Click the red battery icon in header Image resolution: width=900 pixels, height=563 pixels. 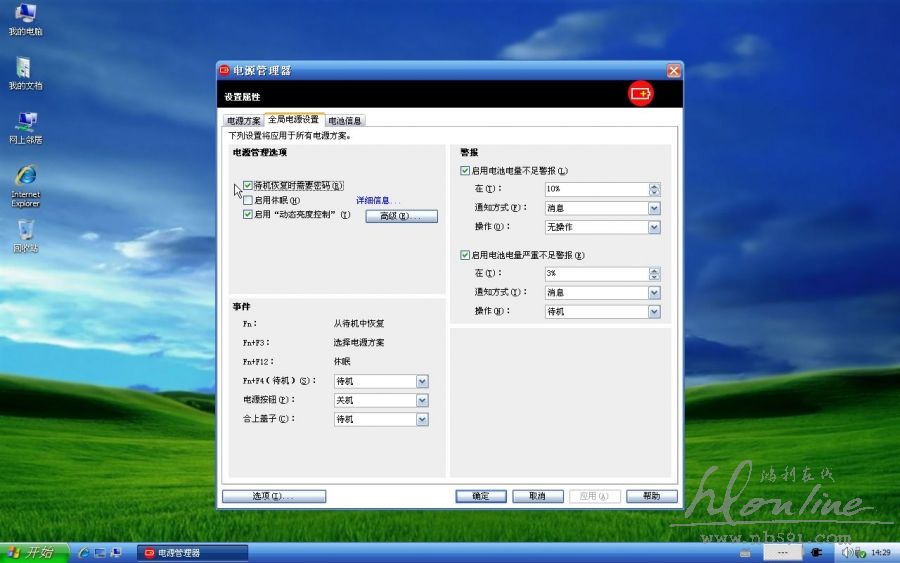[640, 94]
